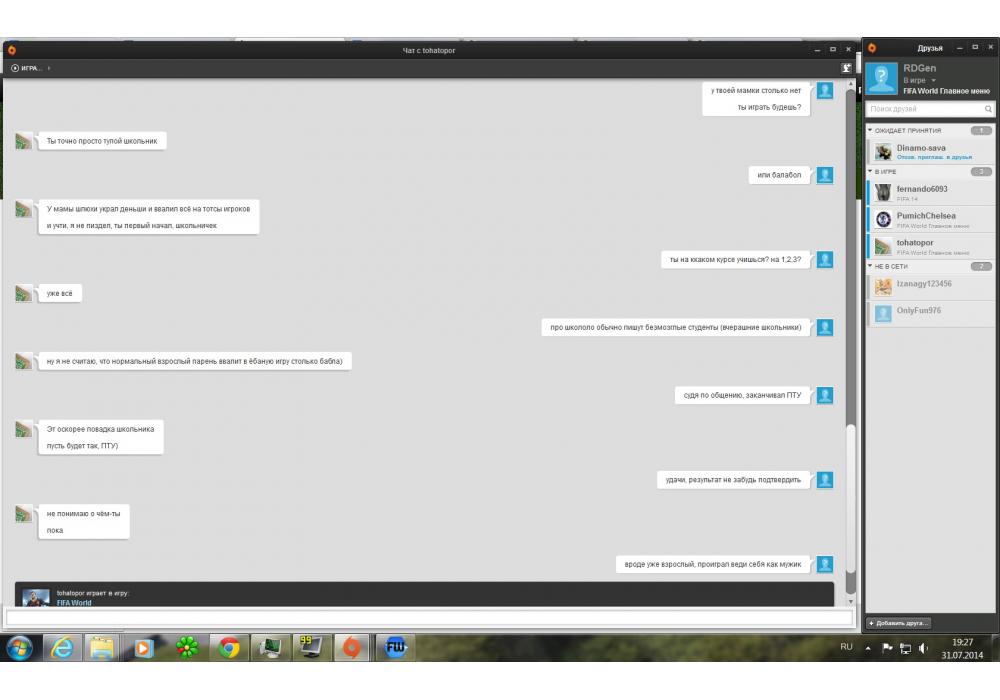The width and height of the screenshot is (1000, 700).
Task: Click tohatopor avatar beside 'уже всё'
Action: 24,293
